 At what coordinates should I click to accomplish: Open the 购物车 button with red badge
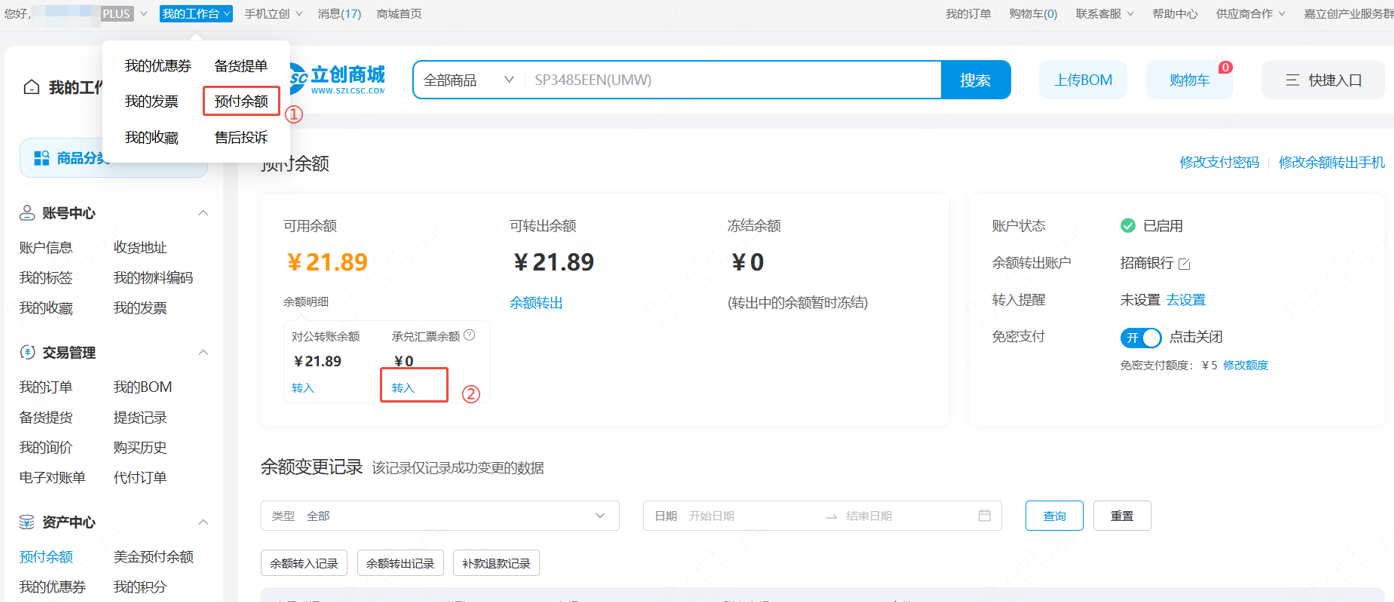(x=1189, y=80)
